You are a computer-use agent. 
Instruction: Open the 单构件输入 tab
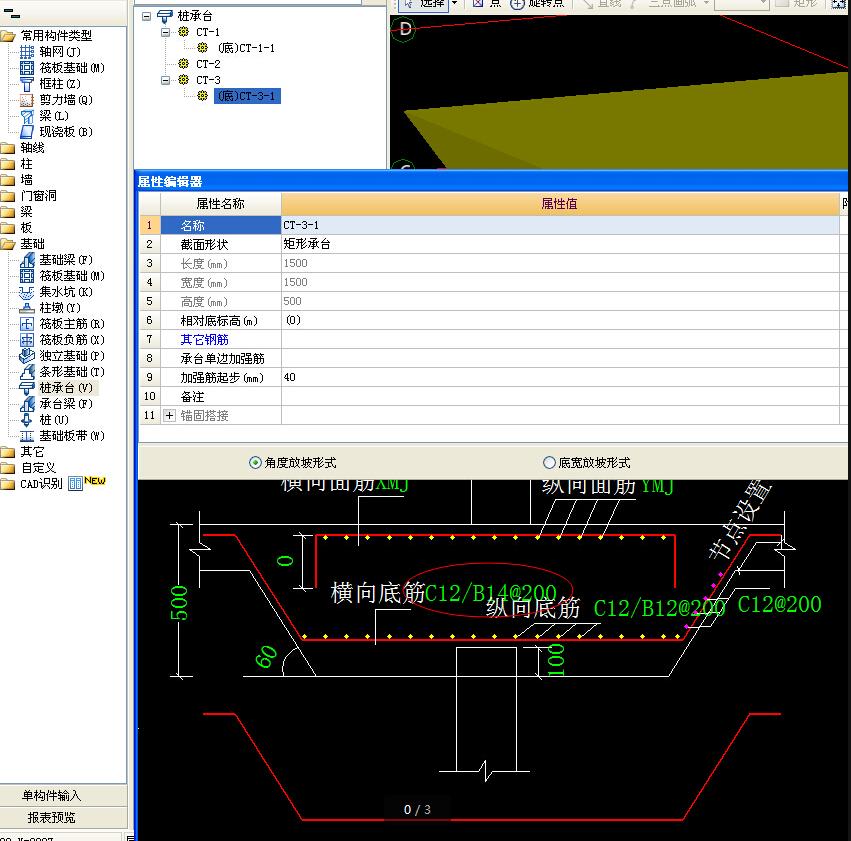[x=52, y=796]
